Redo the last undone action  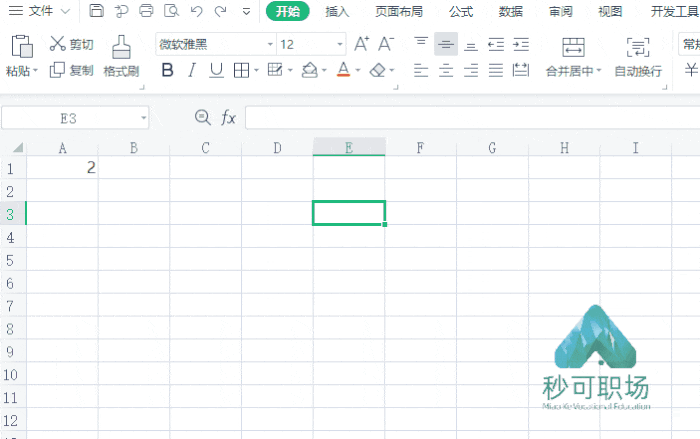click(x=221, y=11)
